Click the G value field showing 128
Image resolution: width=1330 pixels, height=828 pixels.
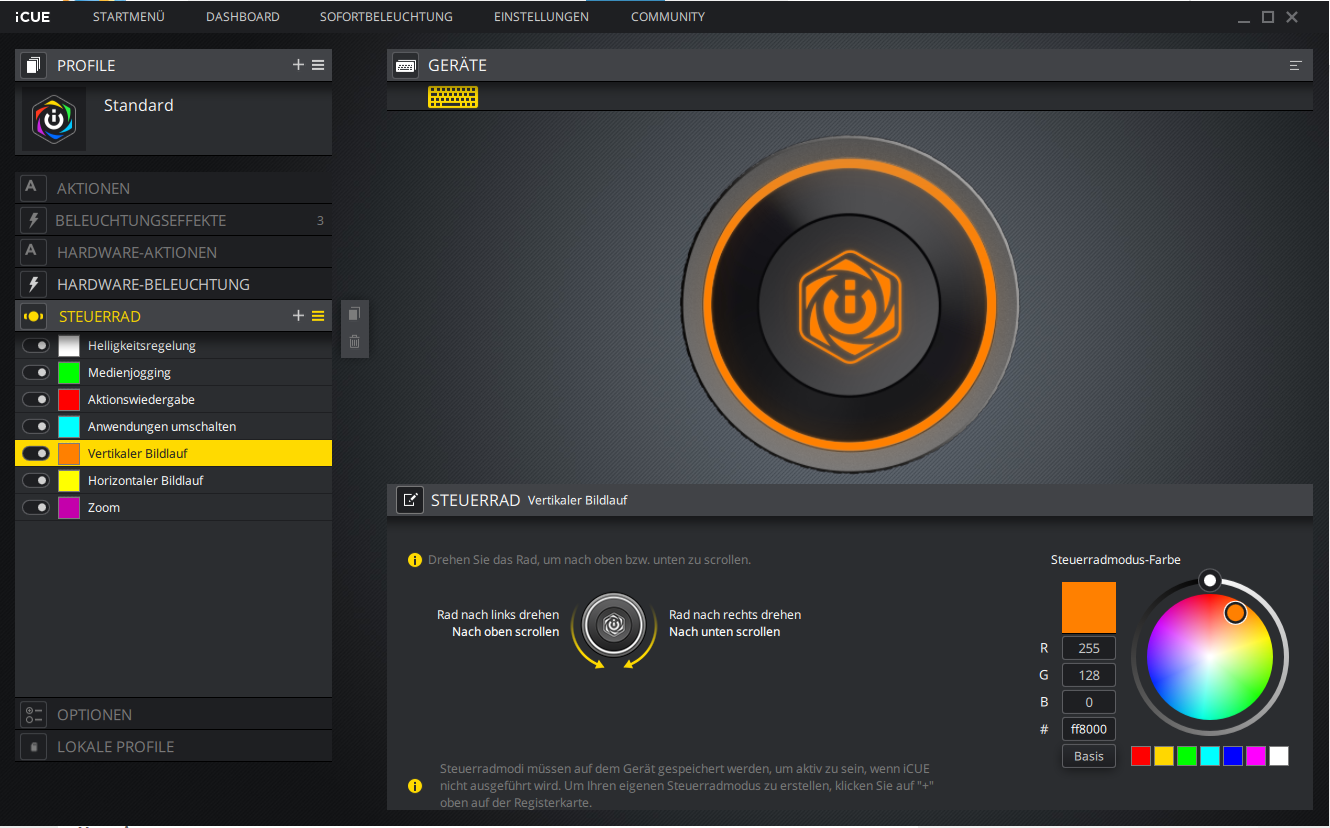coord(1089,675)
